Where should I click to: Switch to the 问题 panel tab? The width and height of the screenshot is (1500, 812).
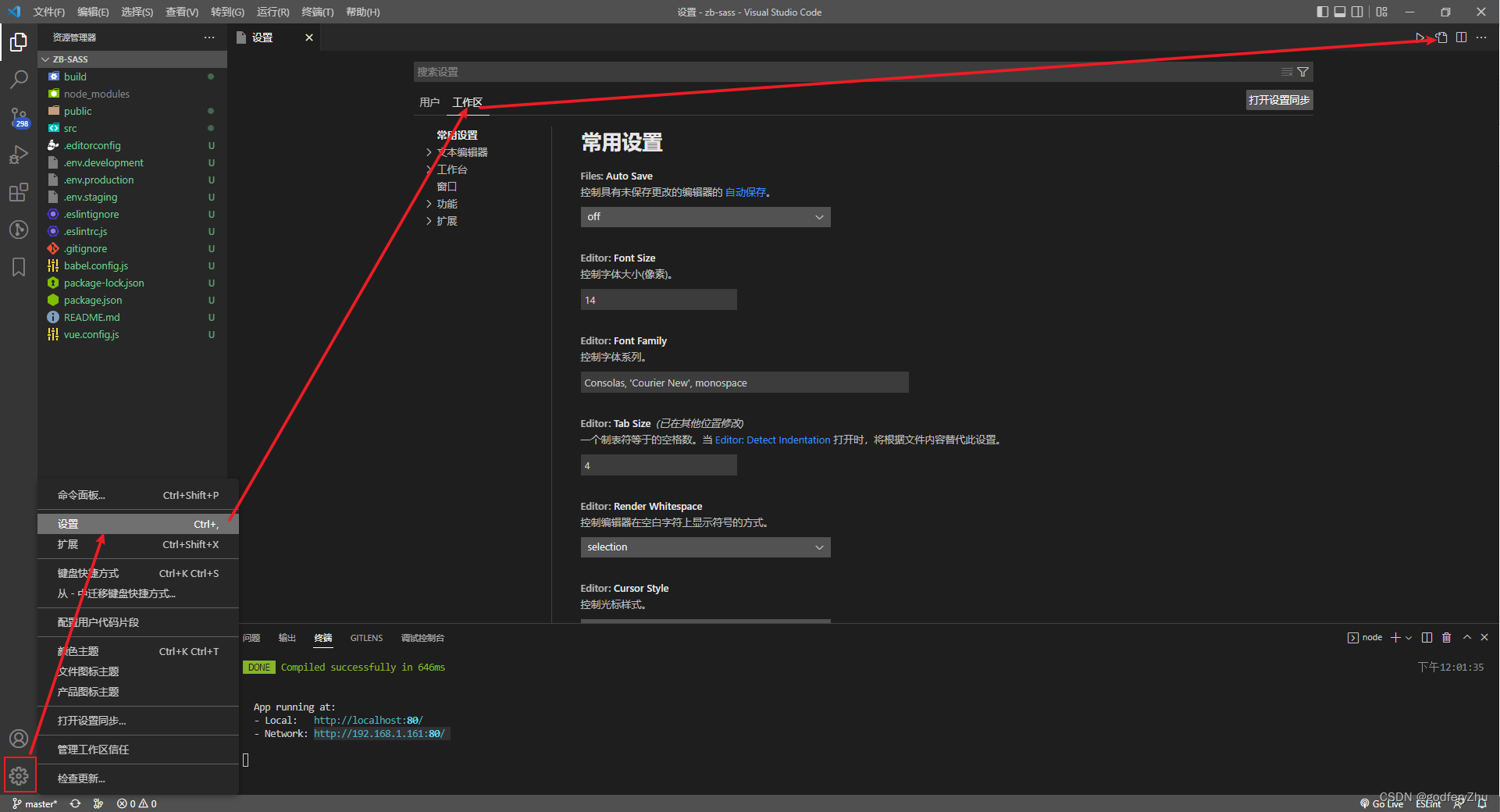pos(251,638)
